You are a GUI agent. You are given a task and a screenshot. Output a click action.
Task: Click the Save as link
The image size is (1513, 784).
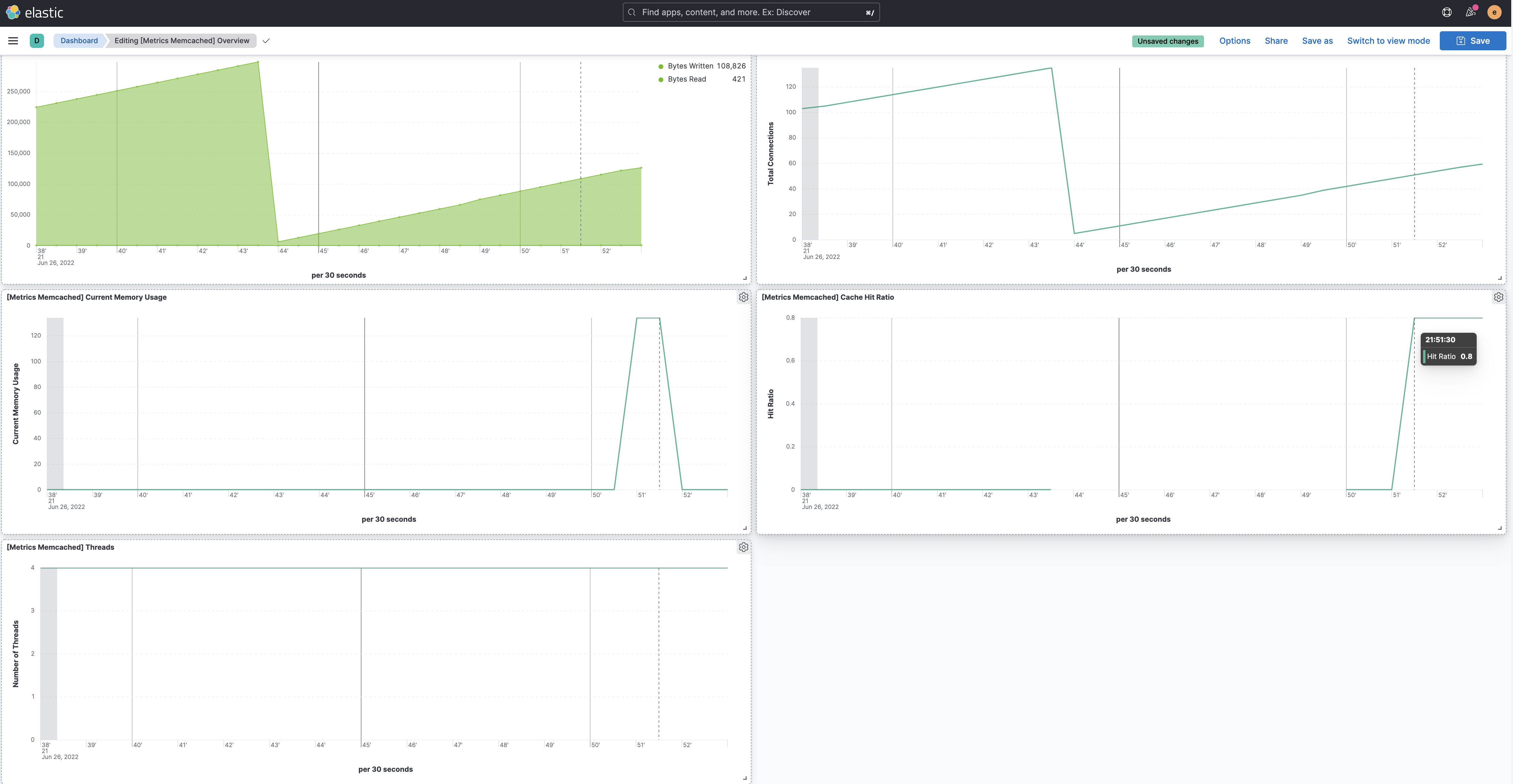pyautogui.click(x=1317, y=40)
